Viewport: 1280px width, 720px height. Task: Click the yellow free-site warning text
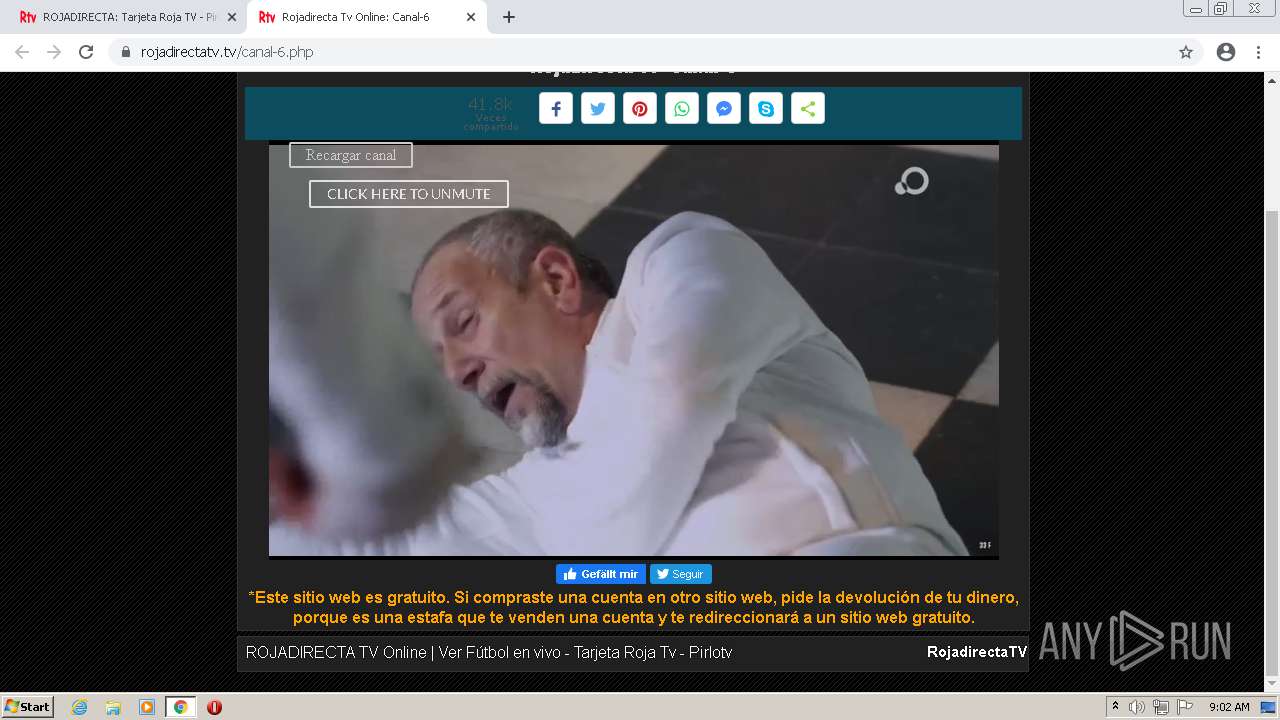pos(634,607)
